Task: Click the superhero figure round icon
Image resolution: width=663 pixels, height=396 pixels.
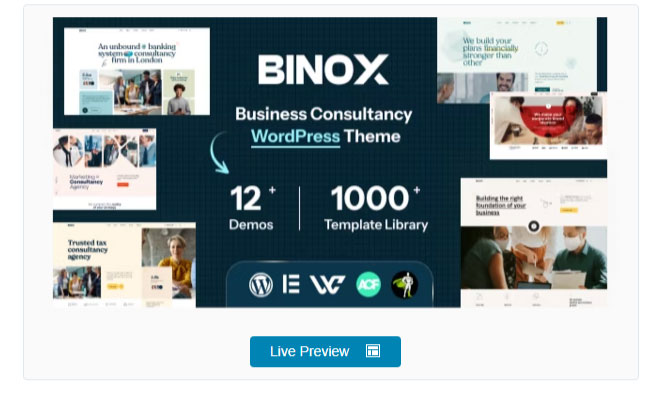Action: (405, 284)
